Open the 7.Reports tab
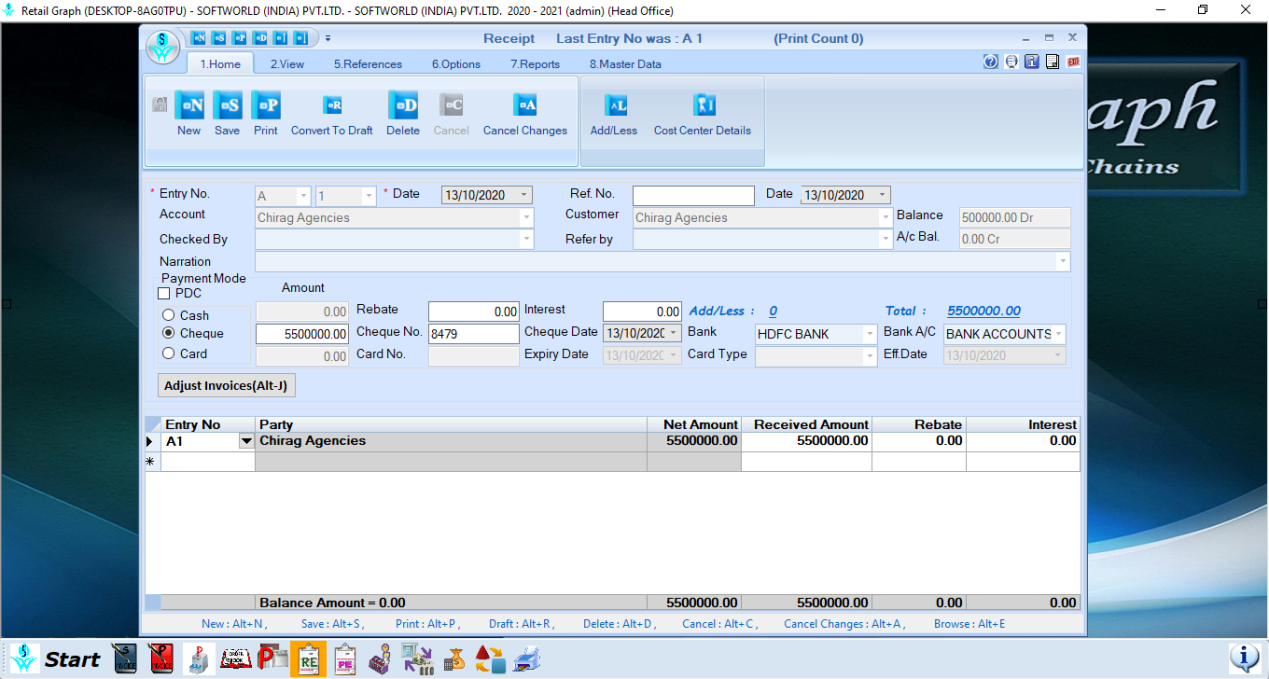Image resolution: width=1269 pixels, height=679 pixels. tap(535, 64)
